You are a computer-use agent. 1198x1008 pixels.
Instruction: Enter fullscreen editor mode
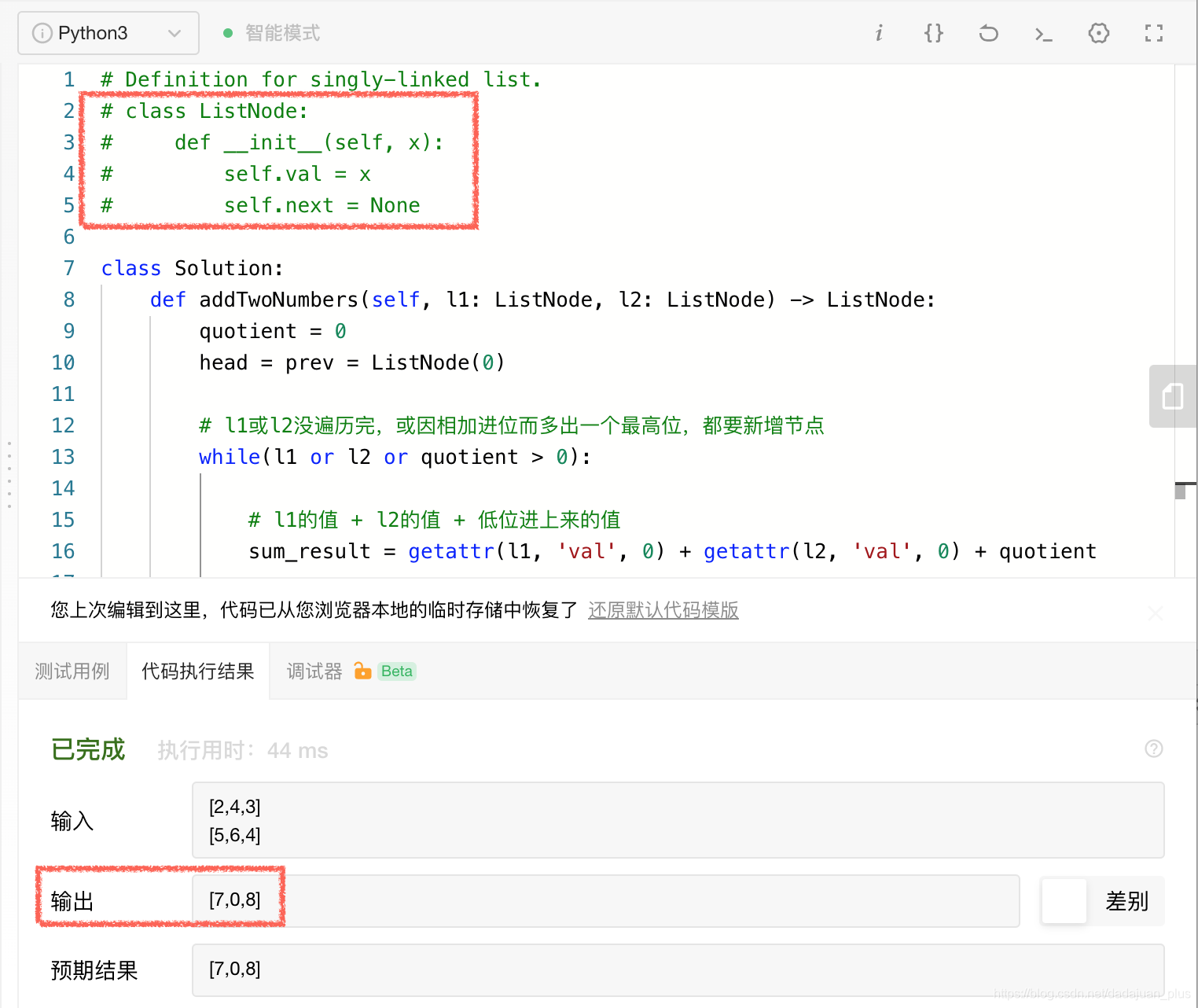[x=1153, y=33]
